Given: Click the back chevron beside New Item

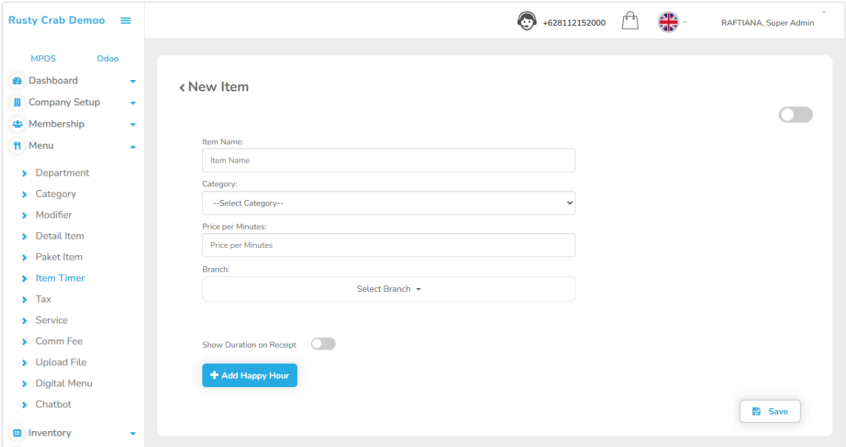Looking at the screenshot, I should pyautogui.click(x=182, y=88).
